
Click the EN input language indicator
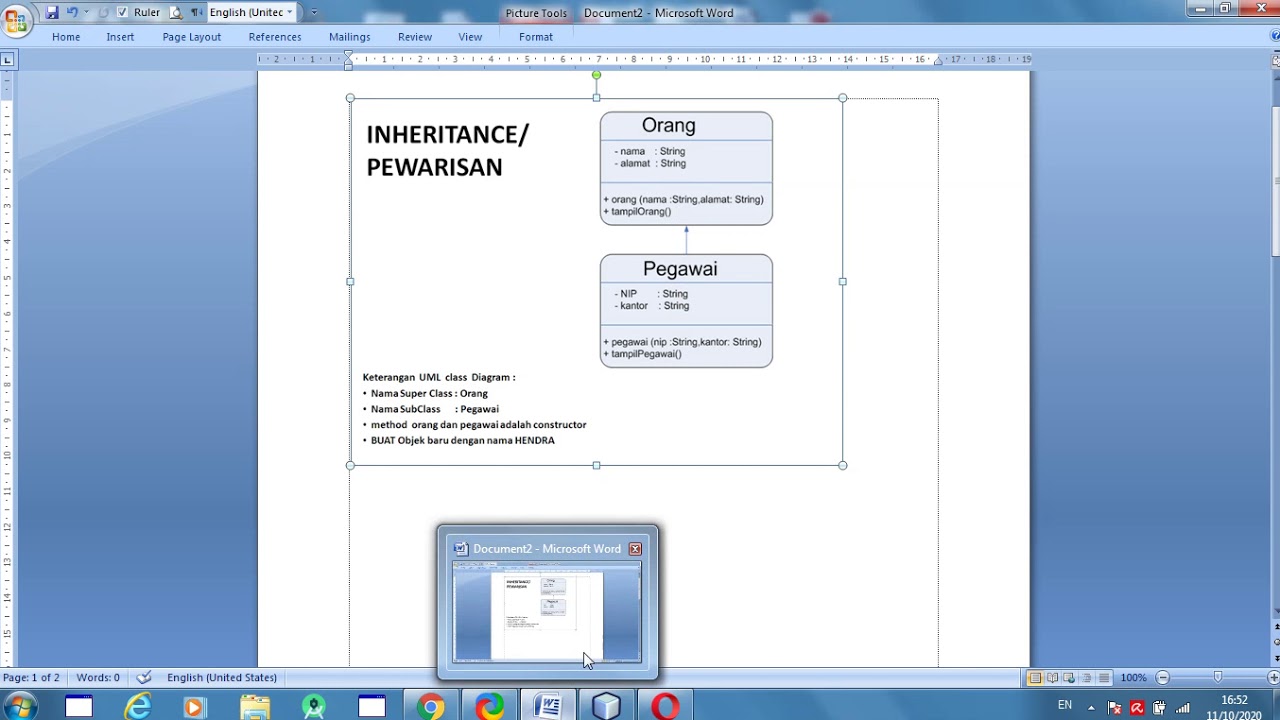(1065, 705)
